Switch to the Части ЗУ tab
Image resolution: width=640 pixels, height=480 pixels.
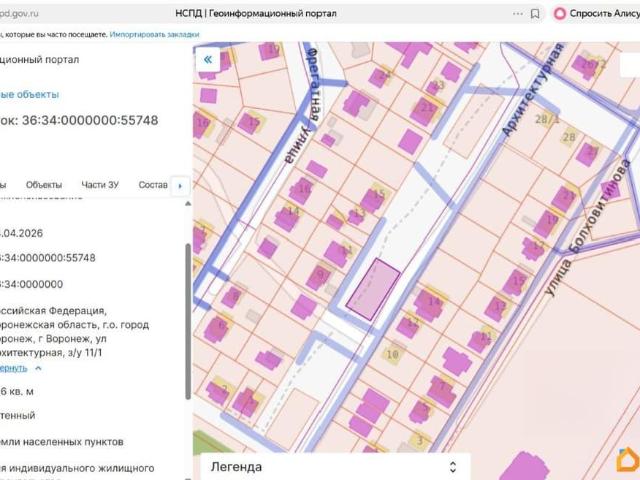100,185
